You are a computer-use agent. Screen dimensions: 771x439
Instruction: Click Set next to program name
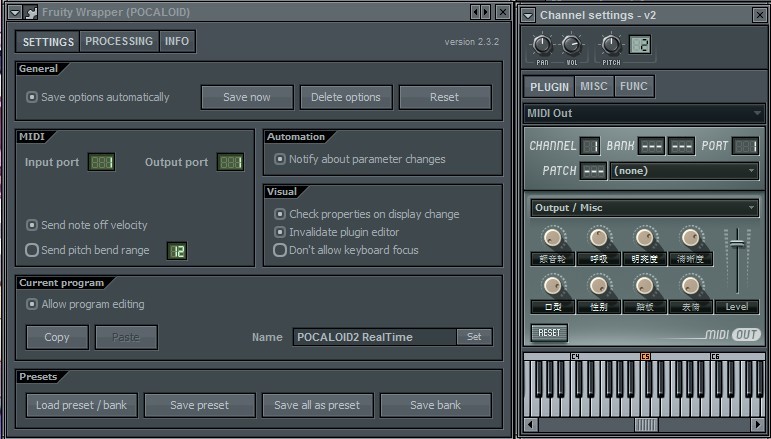coord(474,337)
